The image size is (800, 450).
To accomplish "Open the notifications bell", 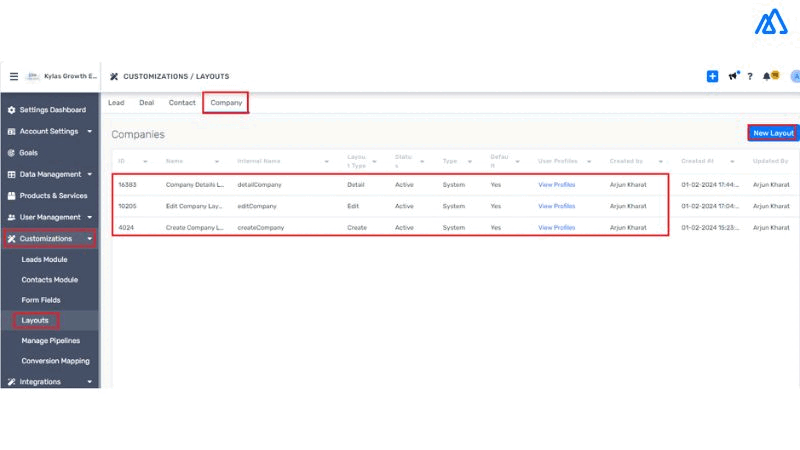I will tap(768, 76).
